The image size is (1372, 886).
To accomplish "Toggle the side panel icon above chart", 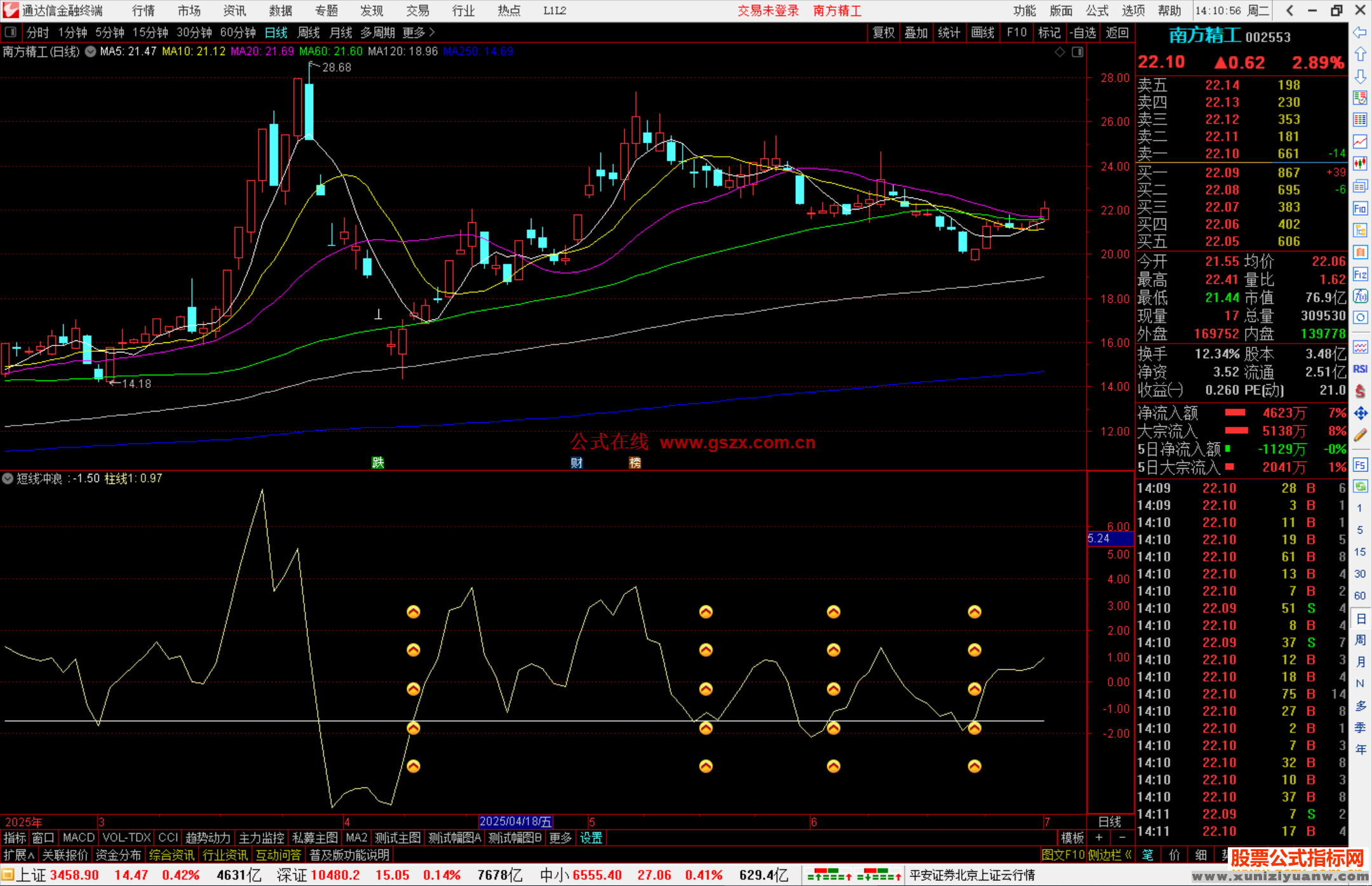I will click(1078, 52).
